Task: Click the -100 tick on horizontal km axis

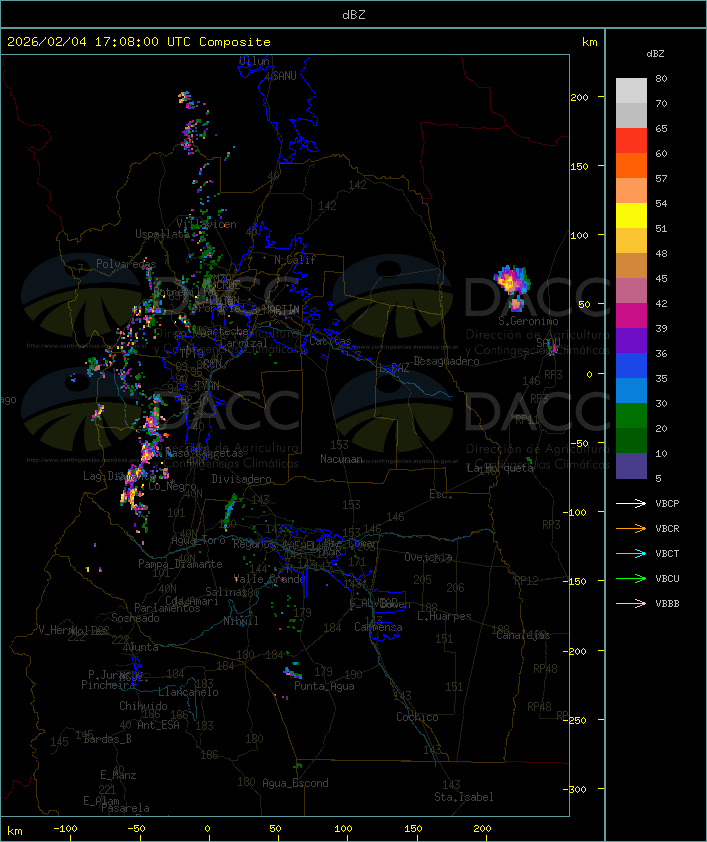Action: [65, 829]
